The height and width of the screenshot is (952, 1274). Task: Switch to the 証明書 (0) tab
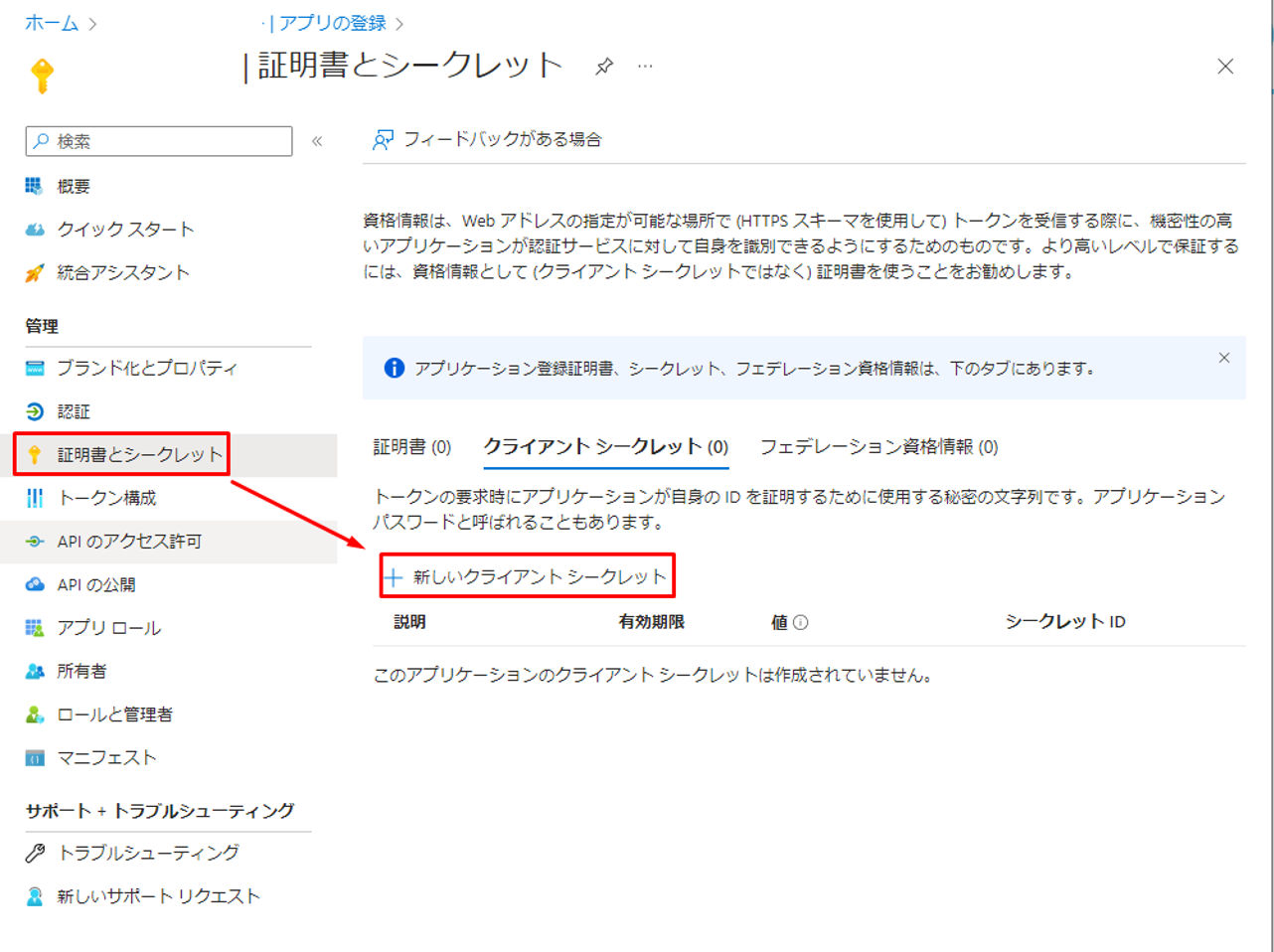pos(412,447)
